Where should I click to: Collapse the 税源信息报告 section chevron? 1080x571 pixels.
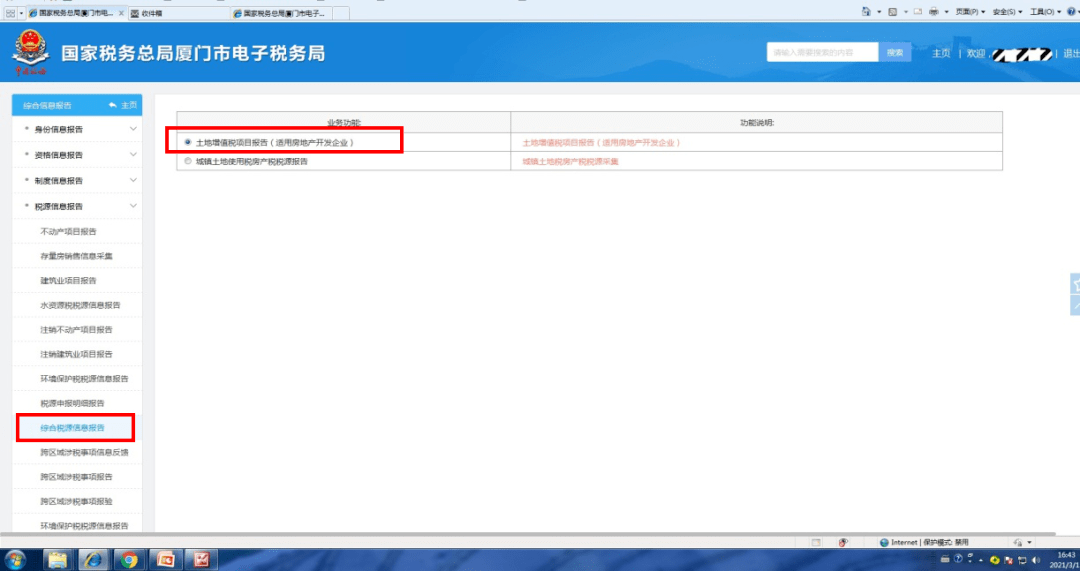coord(134,205)
